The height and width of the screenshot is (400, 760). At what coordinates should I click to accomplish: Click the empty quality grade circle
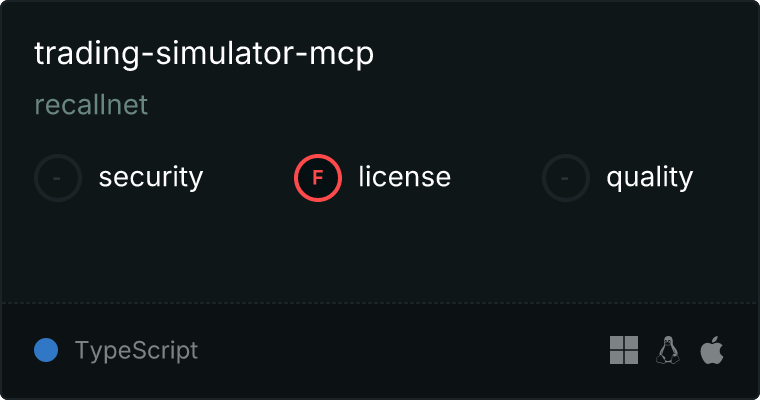click(566, 178)
